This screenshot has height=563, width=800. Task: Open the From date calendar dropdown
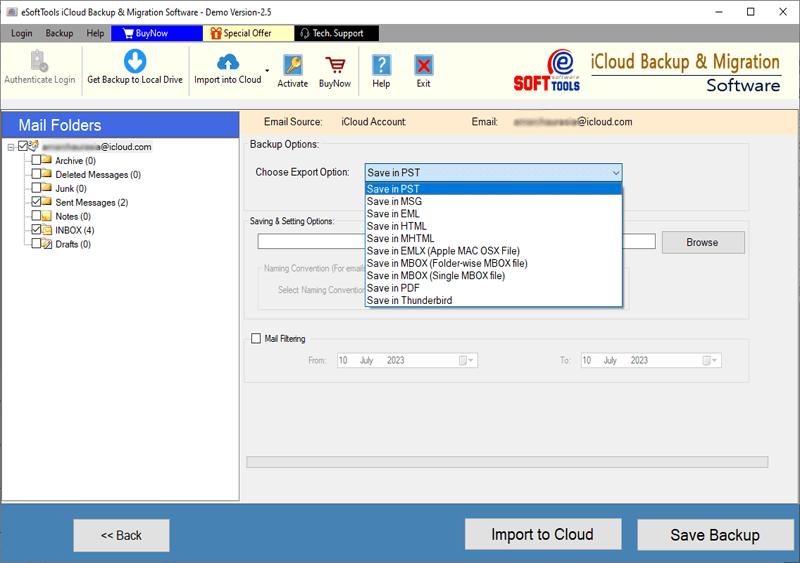pos(466,360)
